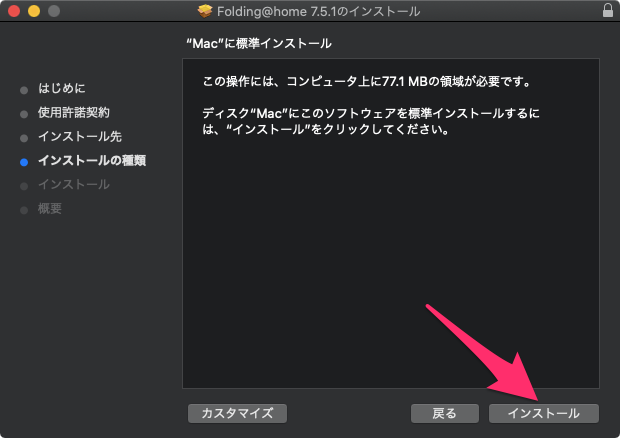Minimize the installer with the yellow button

tap(34, 11)
